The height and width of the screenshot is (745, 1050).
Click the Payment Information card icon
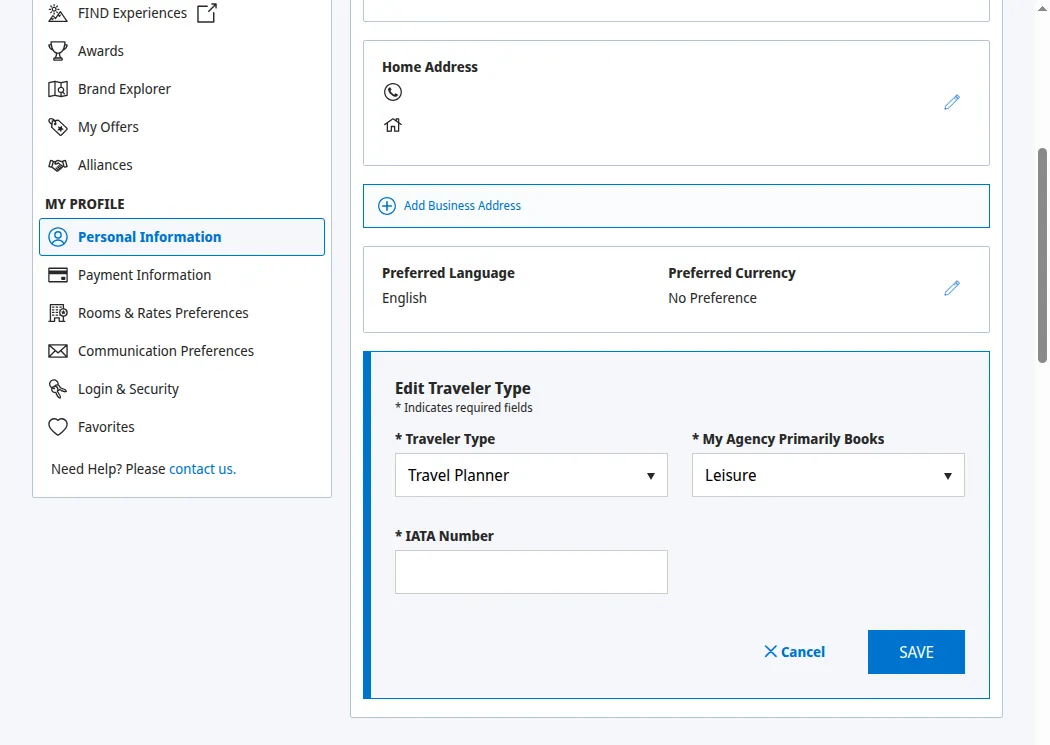tap(58, 275)
